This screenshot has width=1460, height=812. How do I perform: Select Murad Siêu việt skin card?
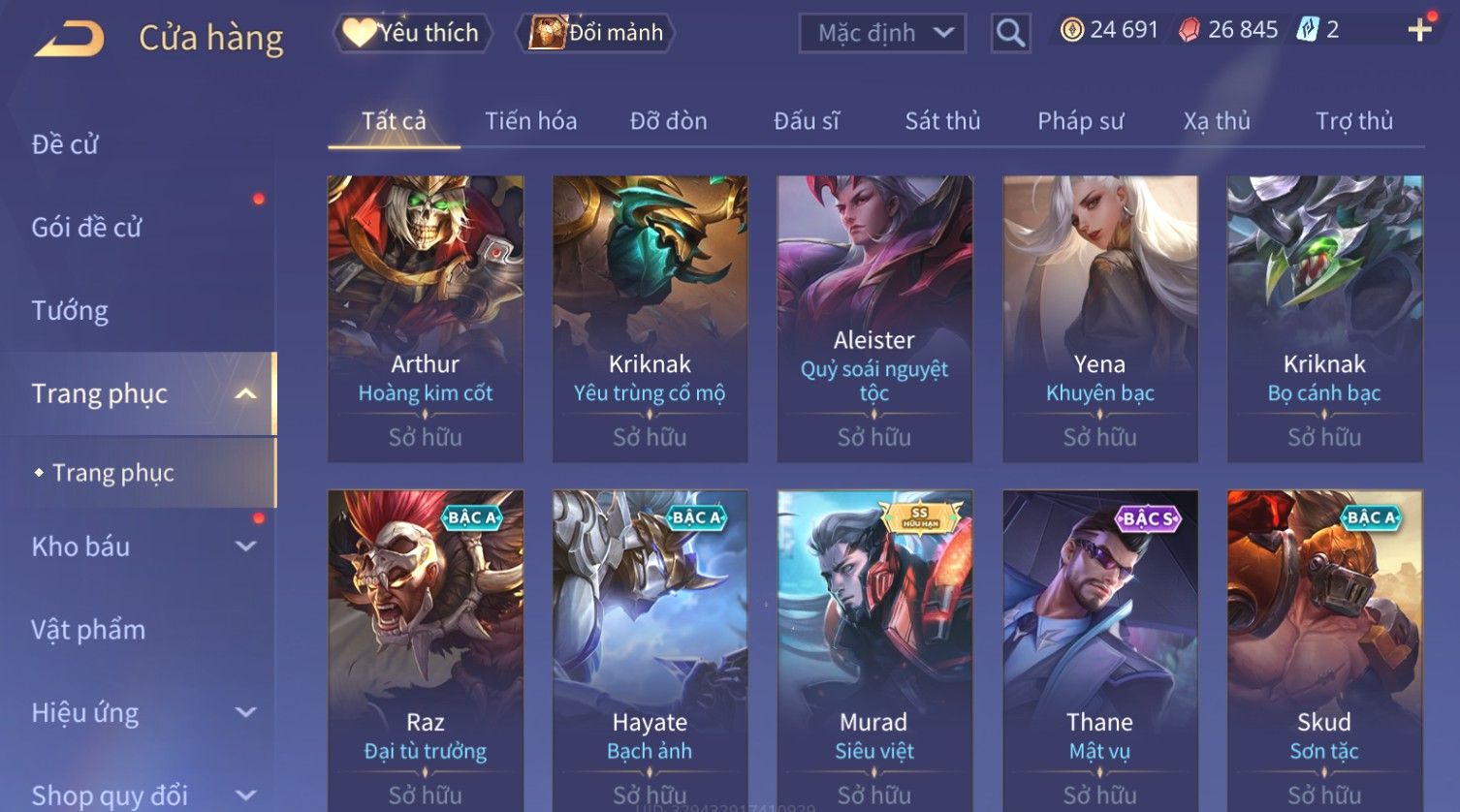coord(874,649)
